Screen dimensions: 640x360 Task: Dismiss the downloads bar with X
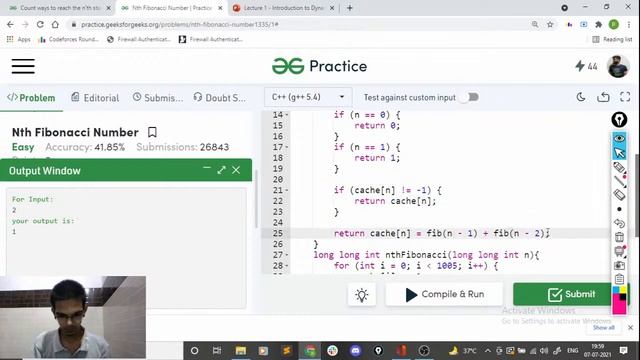coord(630,327)
